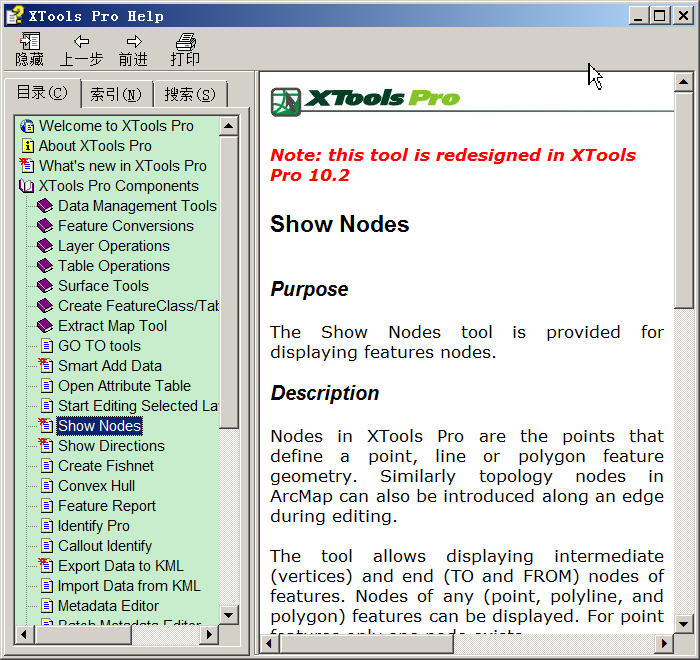Screen dimensions: 700x660
Task: Click page icon beside GO TO tools
Action: pyautogui.click(x=47, y=346)
